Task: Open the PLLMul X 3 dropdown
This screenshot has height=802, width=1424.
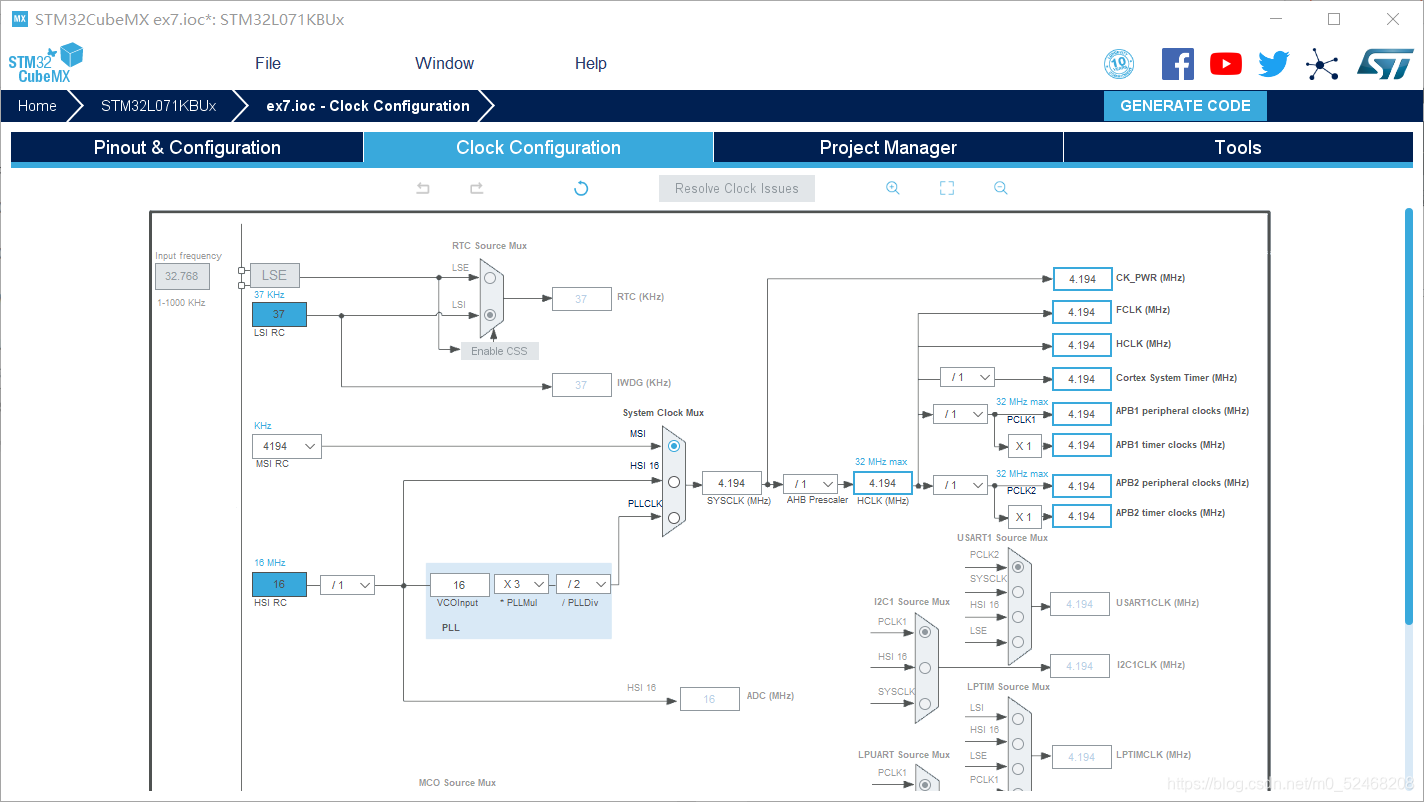Action: [x=522, y=584]
